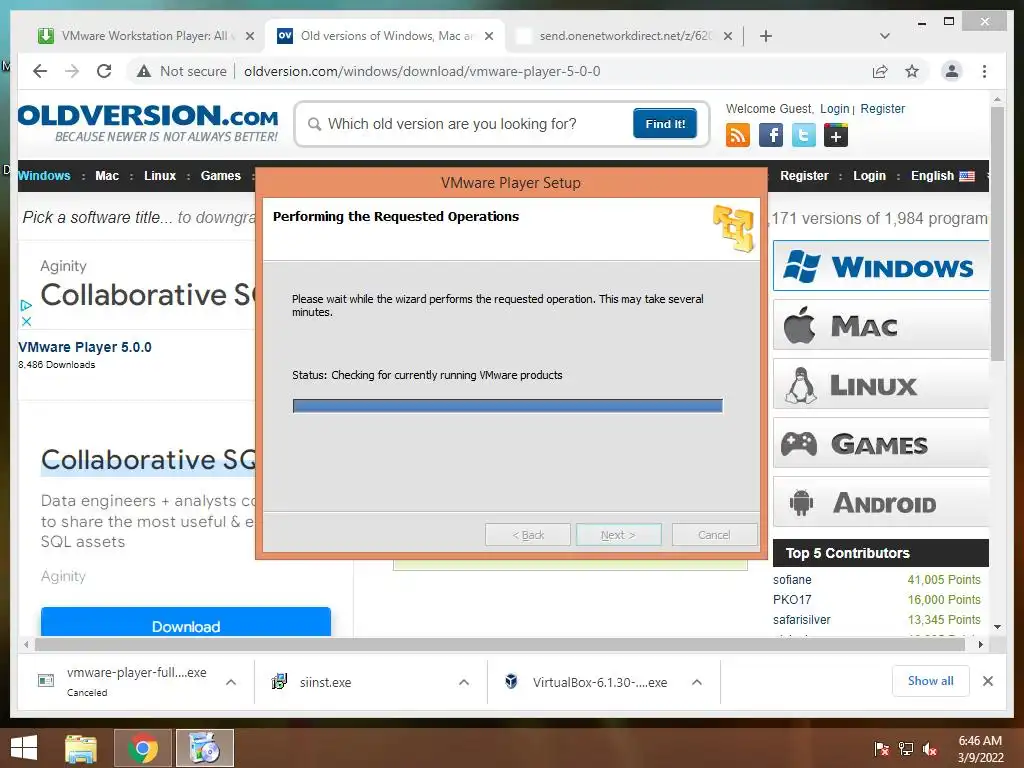Bookmark this page with the star icon
Image resolution: width=1024 pixels, height=768 pixels.
click(x=912, y=71)
